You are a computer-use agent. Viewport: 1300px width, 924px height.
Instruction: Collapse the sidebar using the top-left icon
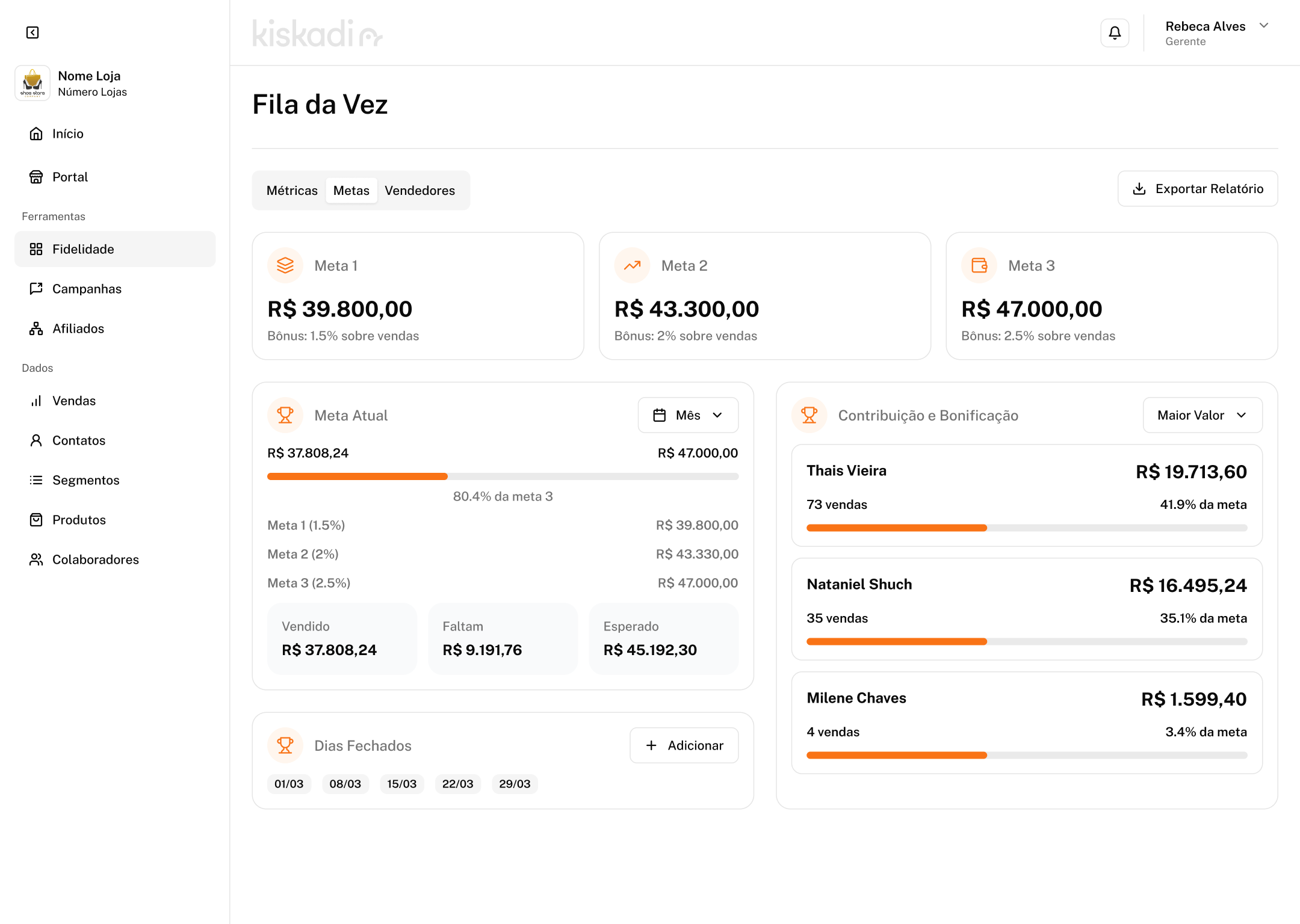(x=32, y=32)
